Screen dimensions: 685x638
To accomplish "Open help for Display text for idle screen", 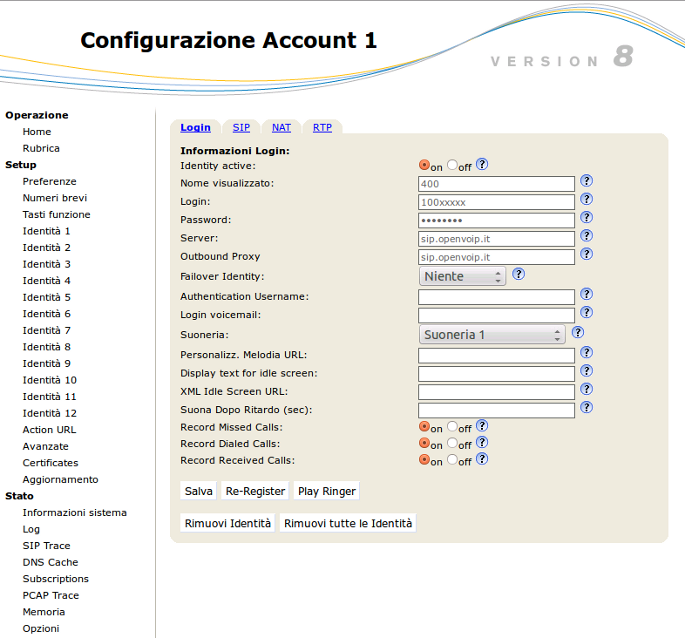I will click(x=586, y=371).
